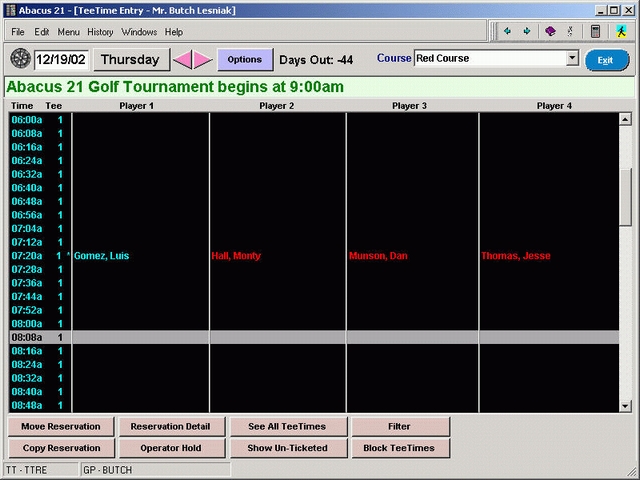Image resolution: width=640 pixels, height=480 pixels.
Task: Select the 06:00a tee time row
Action: click(x=313, y=120)
